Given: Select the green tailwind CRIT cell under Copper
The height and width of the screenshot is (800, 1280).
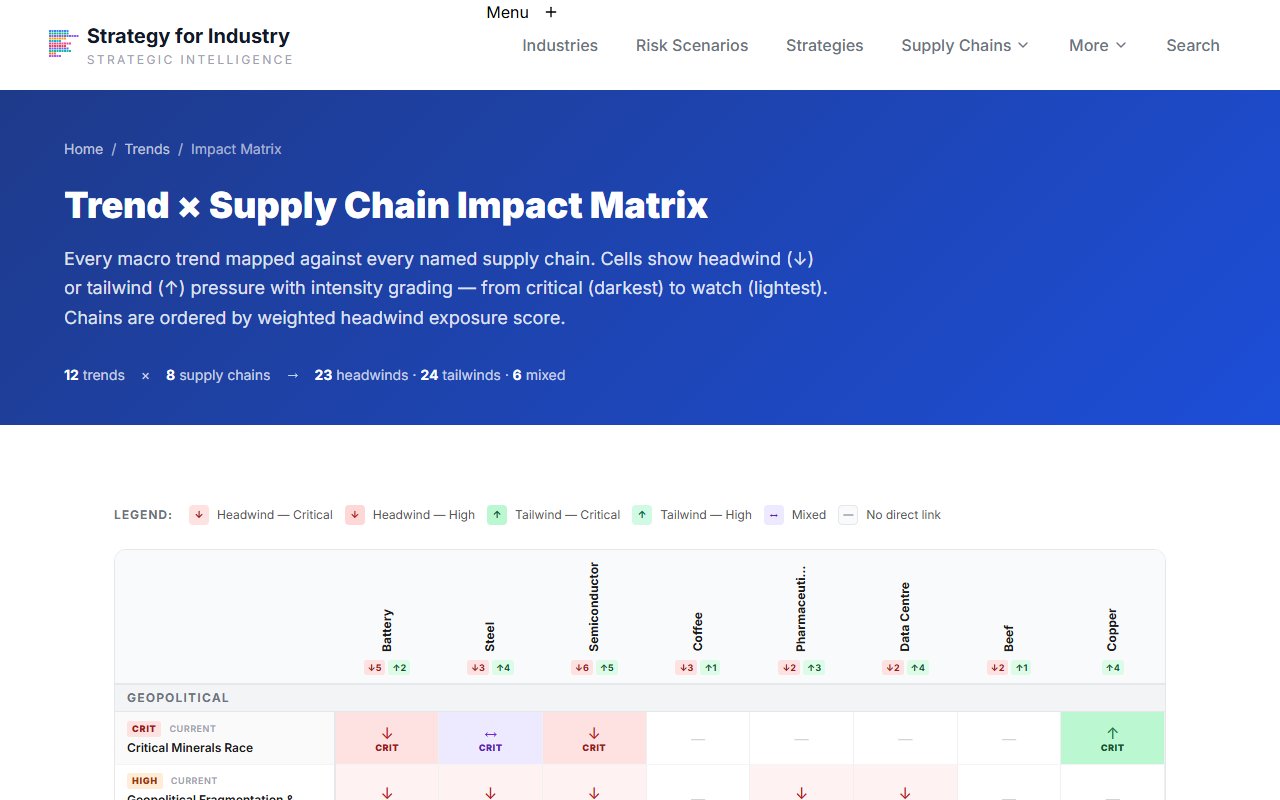Looking at the screenshot, I should (x=1111, y=737).
